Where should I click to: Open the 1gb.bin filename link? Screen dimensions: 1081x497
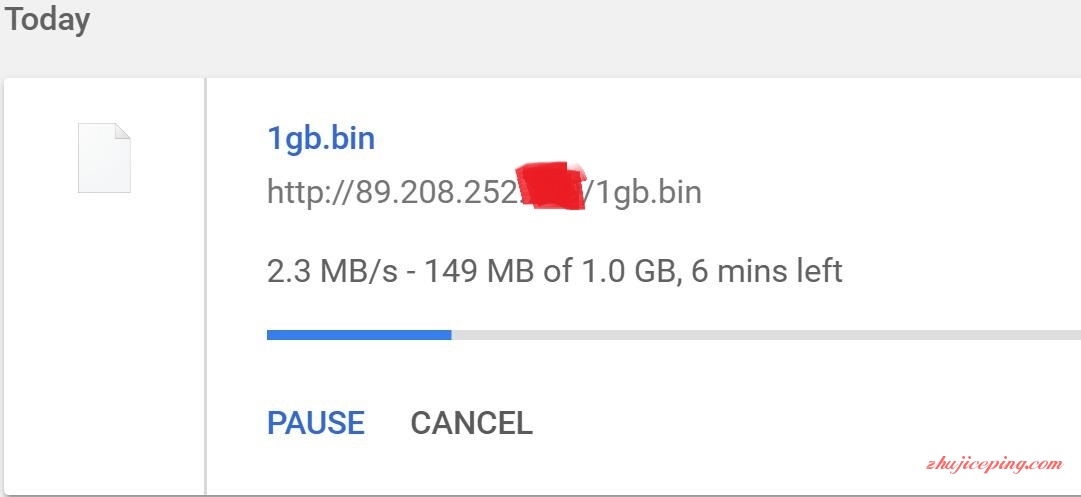[321, 139]
